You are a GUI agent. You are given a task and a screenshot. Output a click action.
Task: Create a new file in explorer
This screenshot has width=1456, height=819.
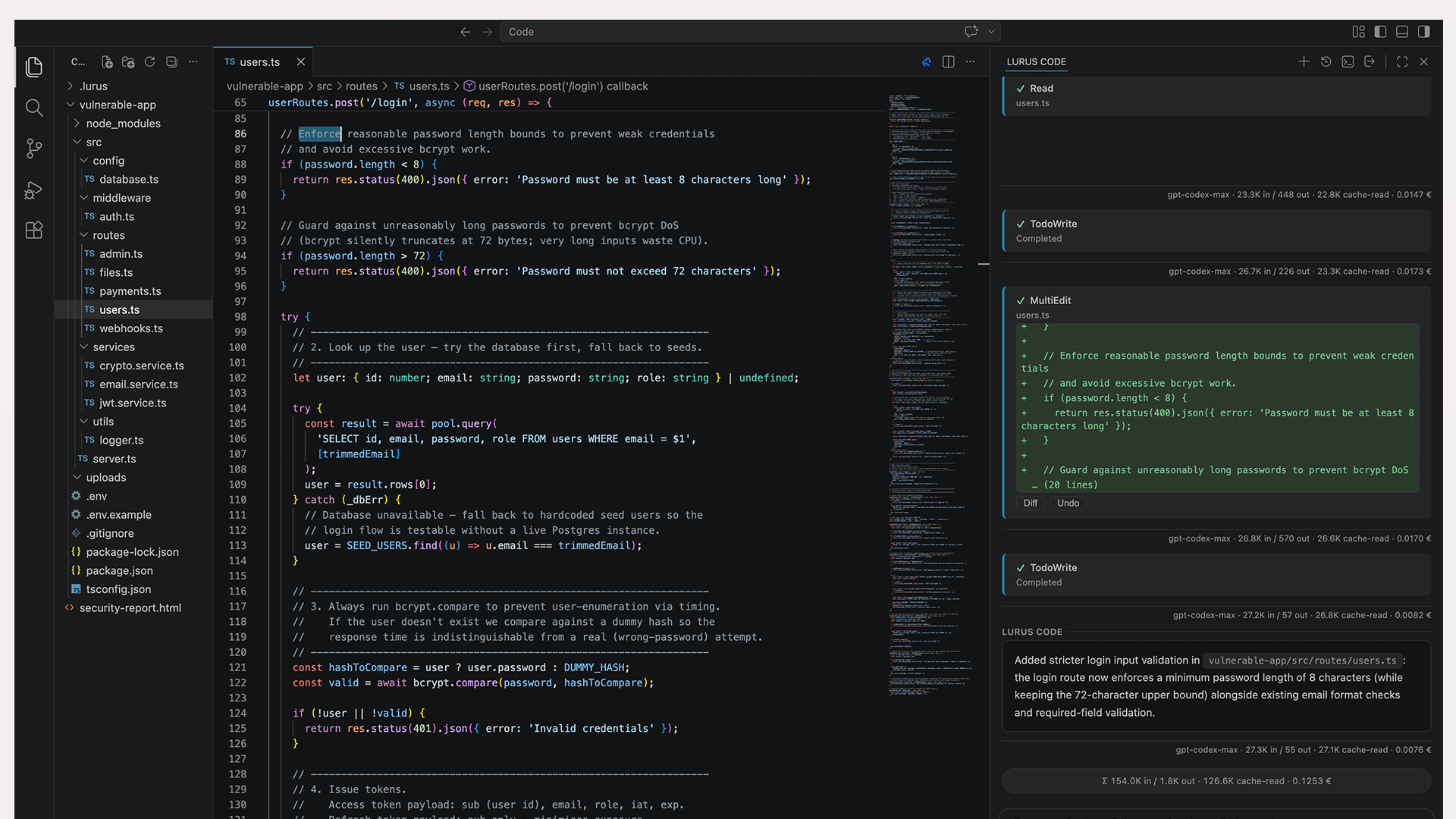(107, 62)
